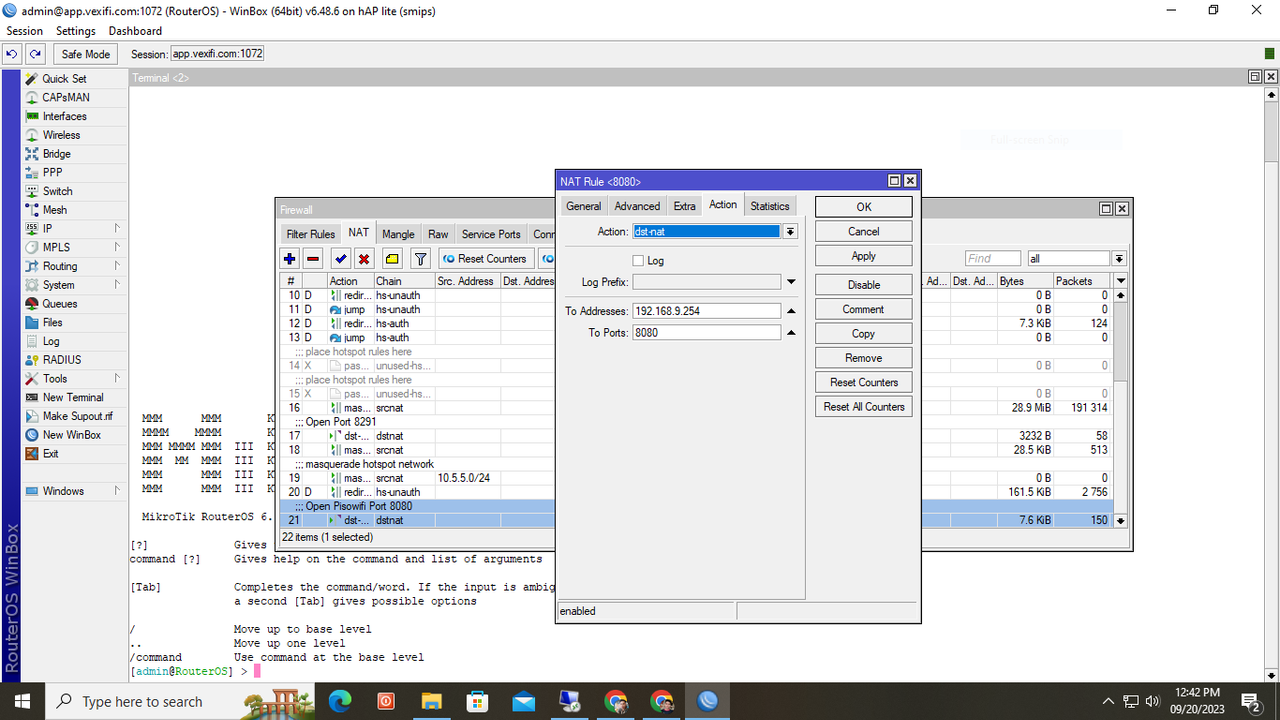Open Mesh from the sidebar
Viewport: 1280px width, 720px height.
point(55,210)
